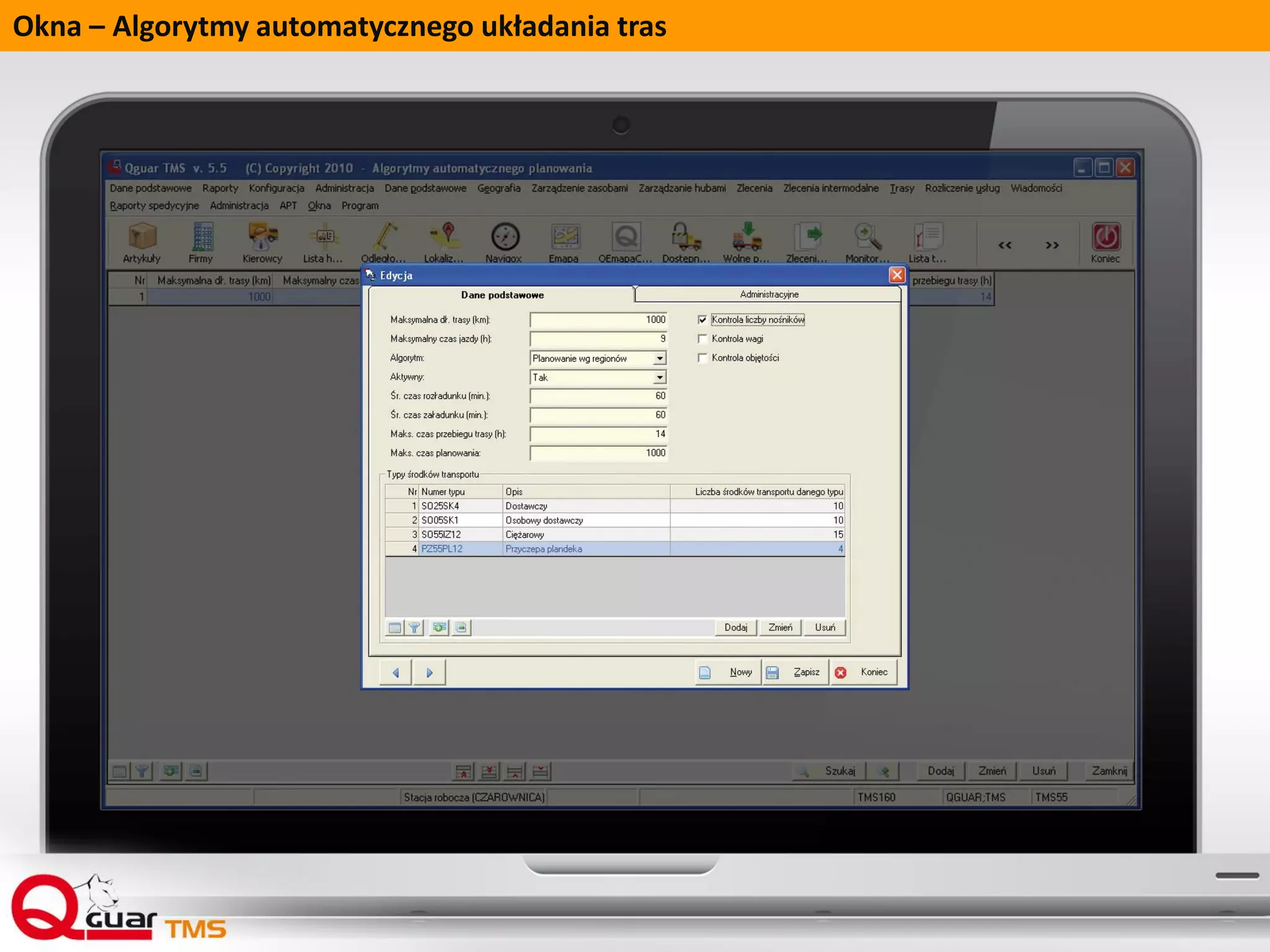The height and width of the screenshot is (952, 1270).
Task: Open the Navigox compass icon
Action: point(504,242)
